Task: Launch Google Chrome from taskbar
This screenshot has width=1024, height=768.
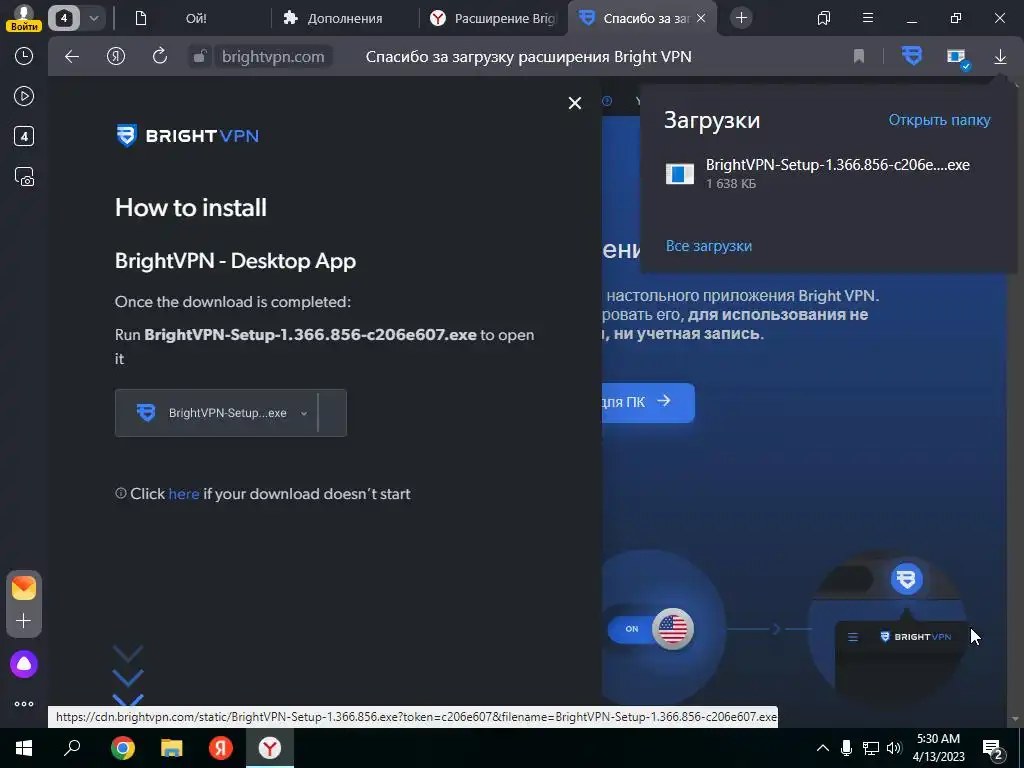Action: point(123,748)
